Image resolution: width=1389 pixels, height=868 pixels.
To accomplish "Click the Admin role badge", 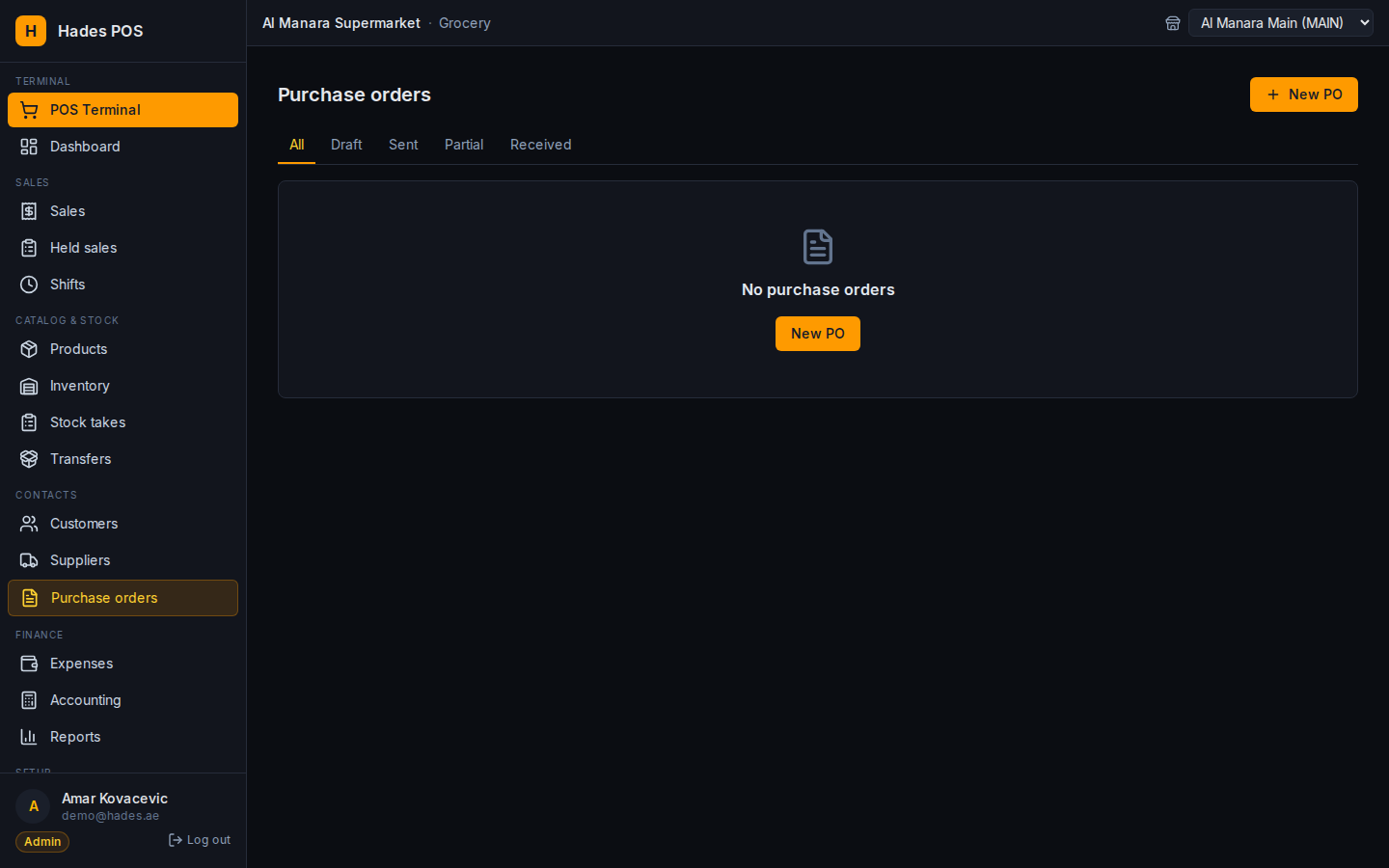I will tap(42, 842).
